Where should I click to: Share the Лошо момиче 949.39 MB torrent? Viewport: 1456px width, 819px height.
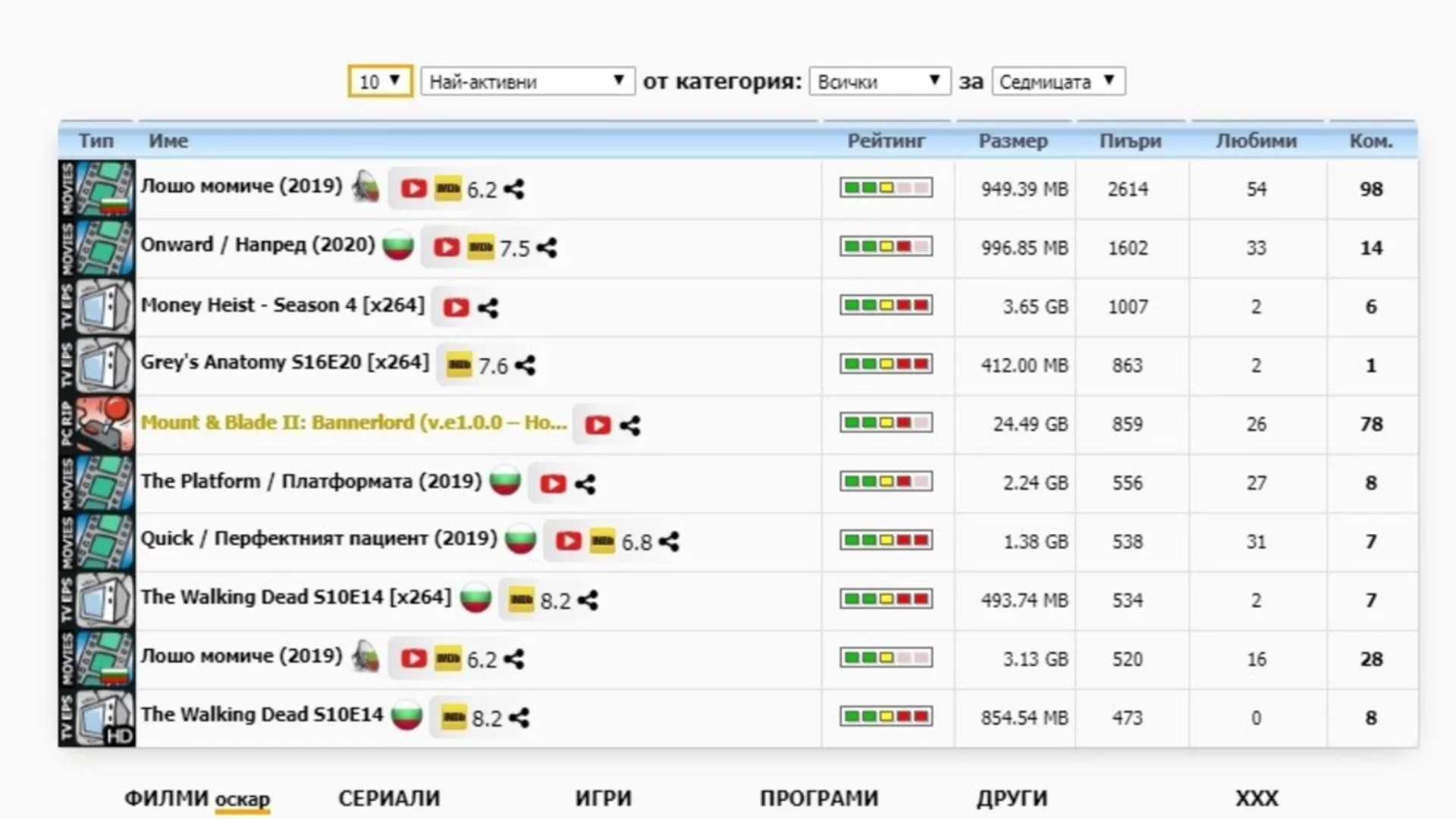point(514,189)
